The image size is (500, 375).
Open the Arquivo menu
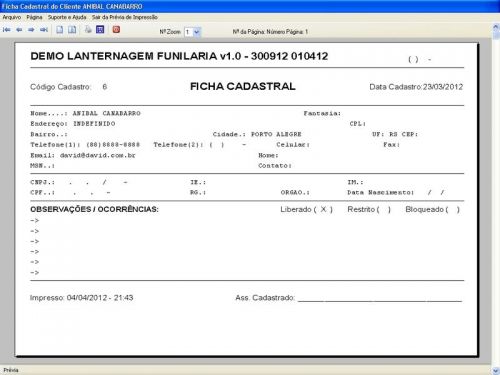(12, 17)
